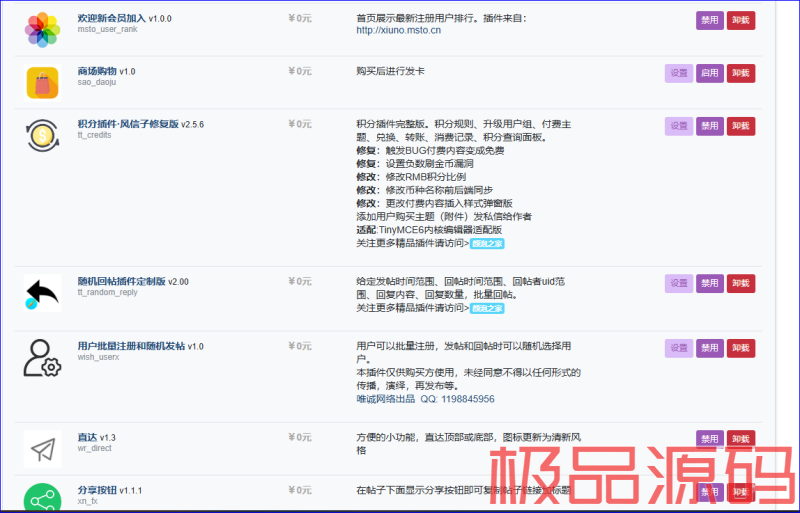Viewport: 800px width, 513px height.
Task: Click the sao_daoju plugin identifier
Action: click(96, 82)
